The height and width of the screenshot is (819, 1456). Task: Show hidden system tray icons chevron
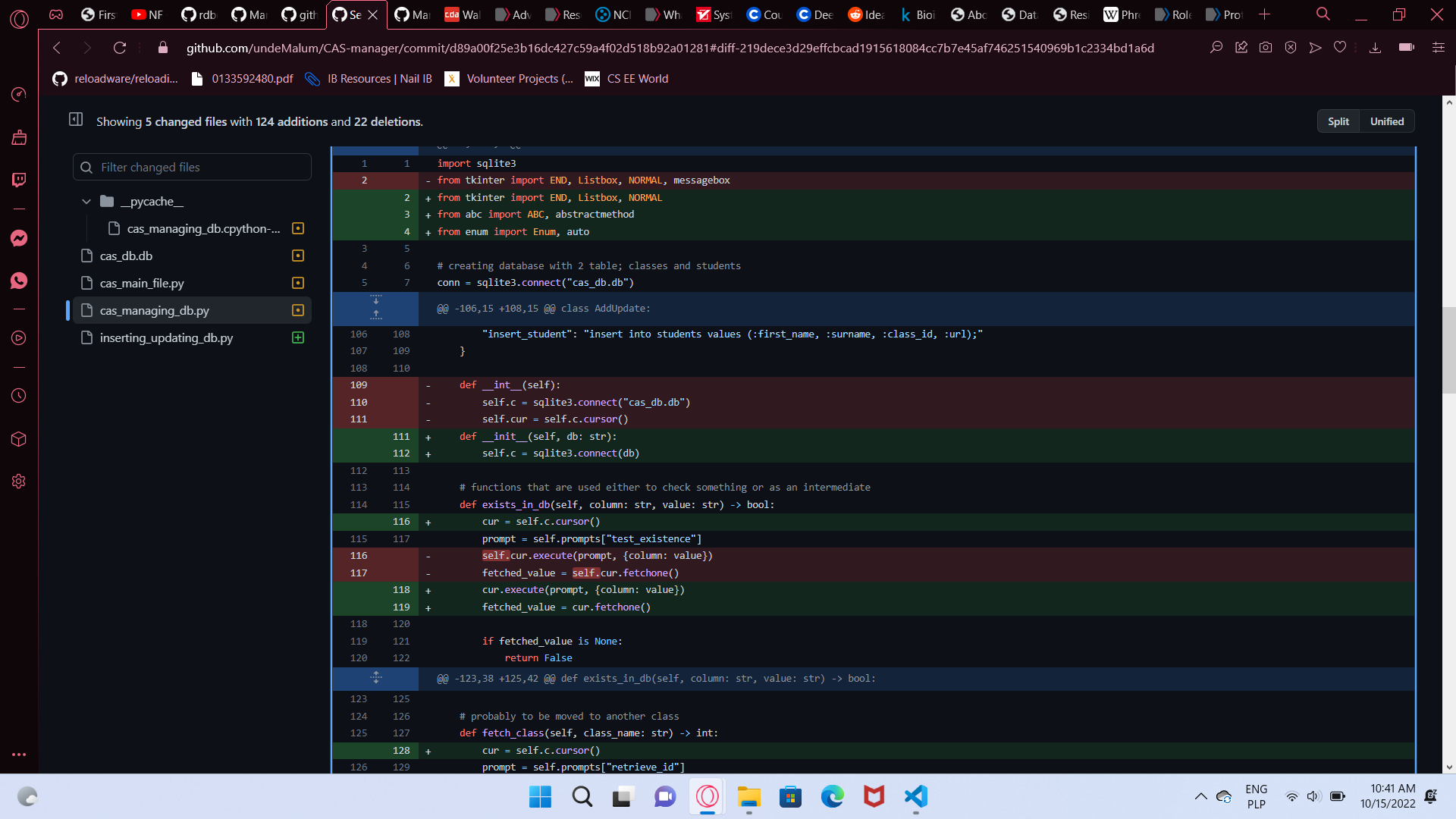click(x=1201, y=796)
